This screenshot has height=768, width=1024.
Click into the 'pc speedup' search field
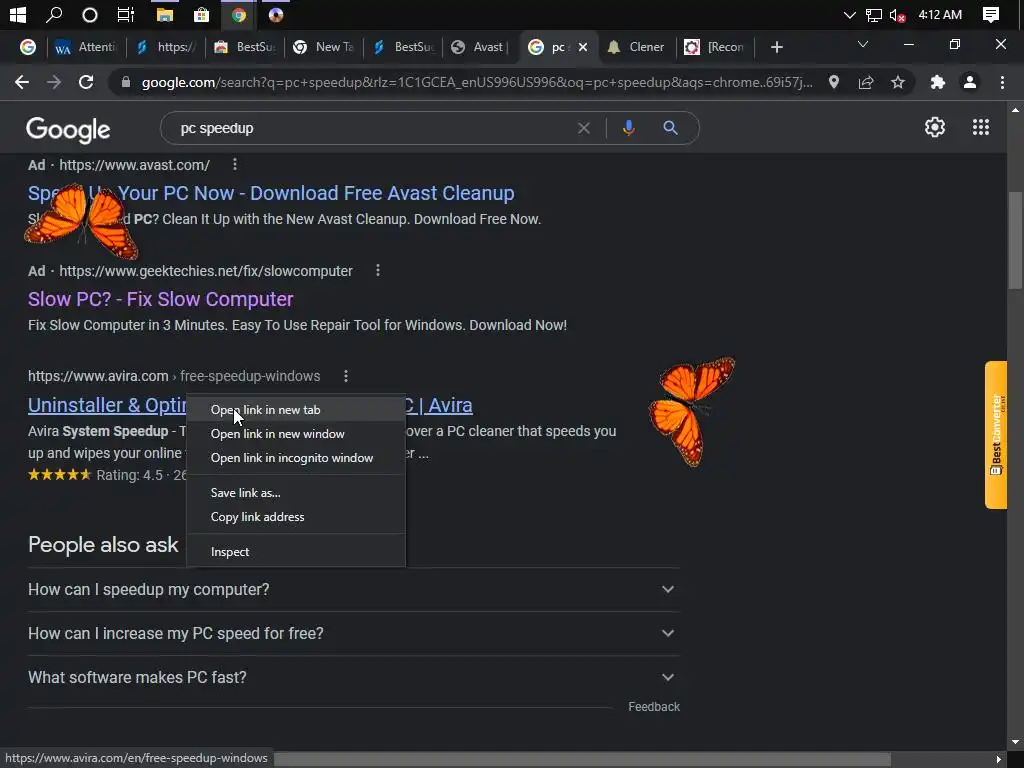point(372,128)
